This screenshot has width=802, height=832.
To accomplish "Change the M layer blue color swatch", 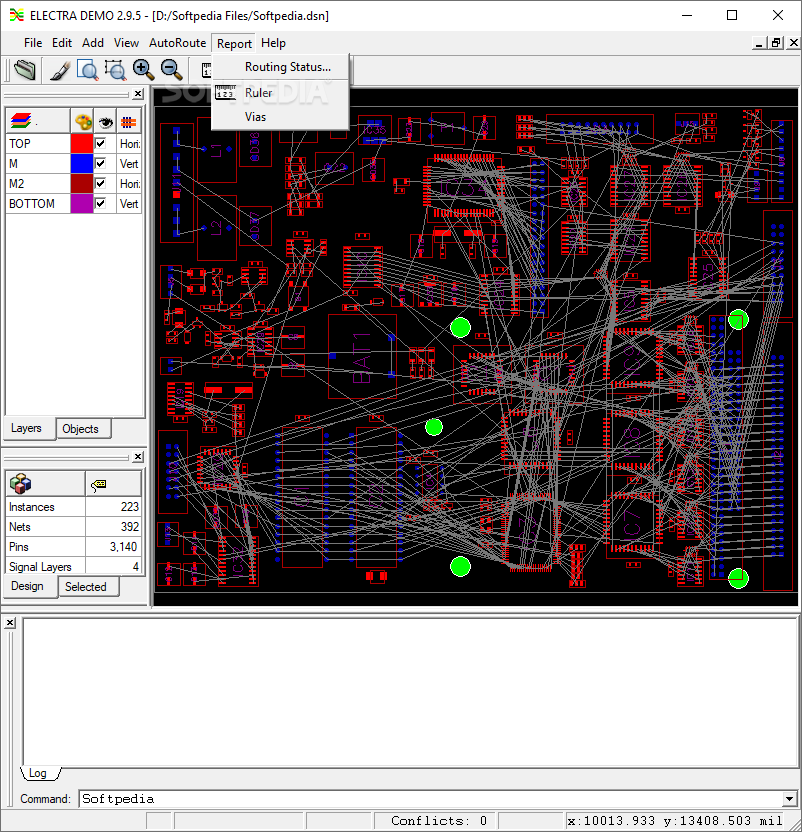I will (x=82, y=163).
